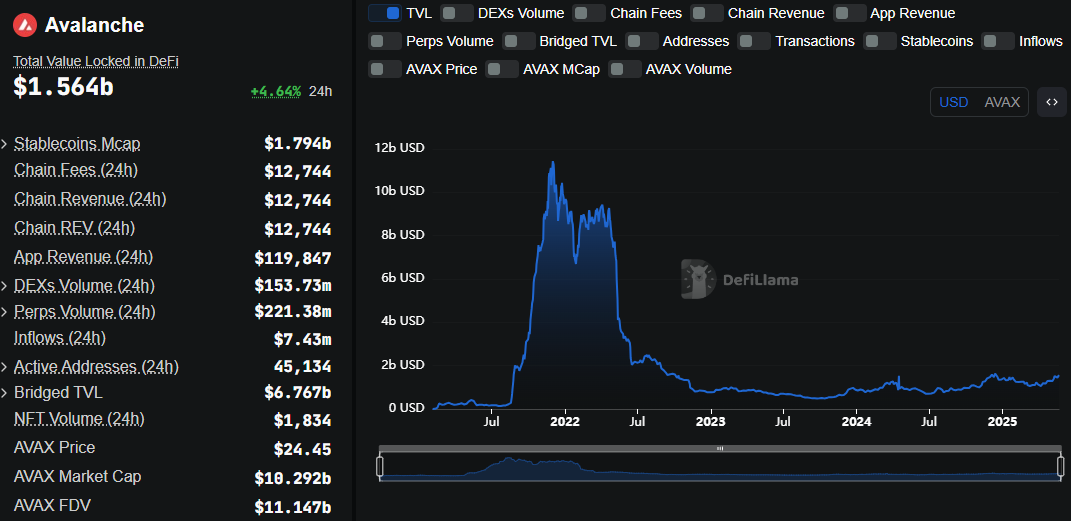Image resolution: width=1071 pixels, height=521 pixels.
Task: Toggle Bridged TVL chart series
Action: pos(519,41)
